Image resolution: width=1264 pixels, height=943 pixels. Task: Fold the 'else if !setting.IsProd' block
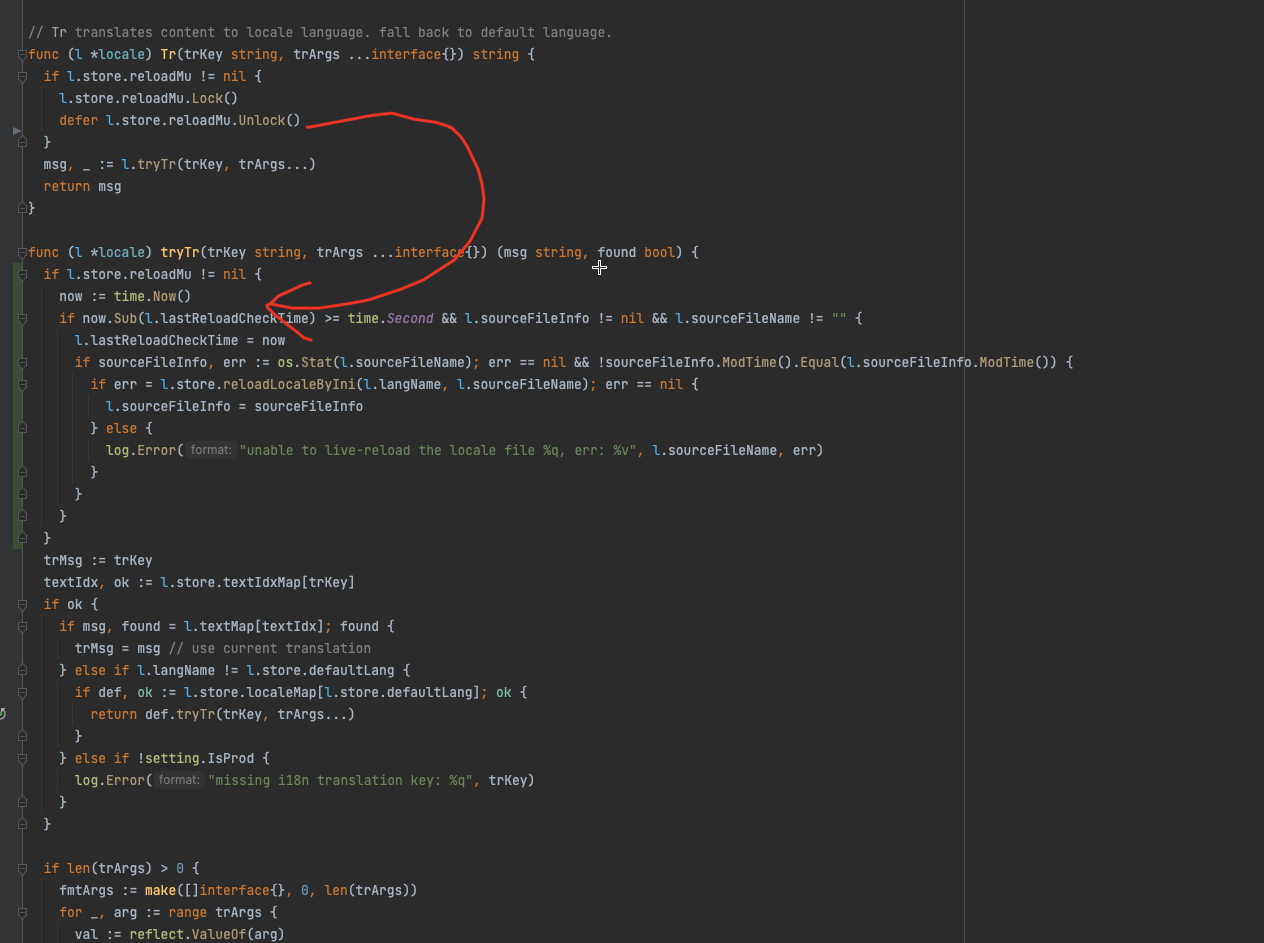coord(22,758)
